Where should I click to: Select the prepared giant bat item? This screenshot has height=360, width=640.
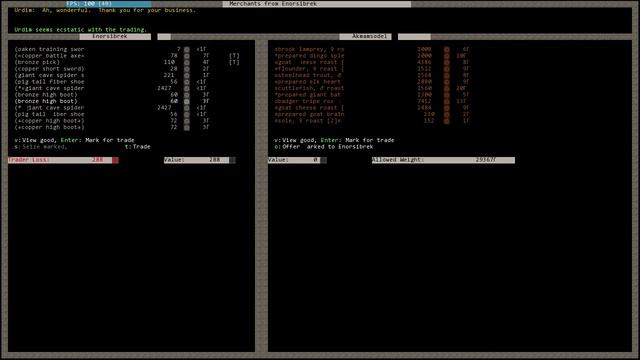point(308,95)
